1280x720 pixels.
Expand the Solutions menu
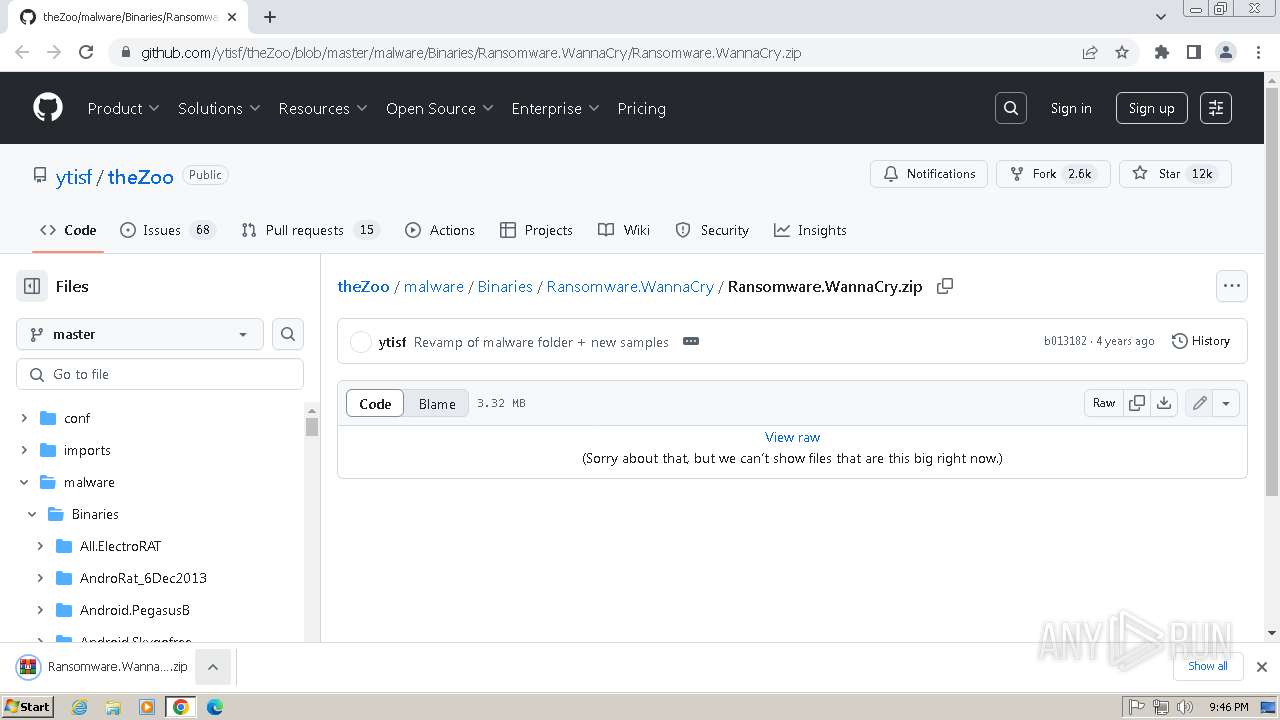[219, 108]
